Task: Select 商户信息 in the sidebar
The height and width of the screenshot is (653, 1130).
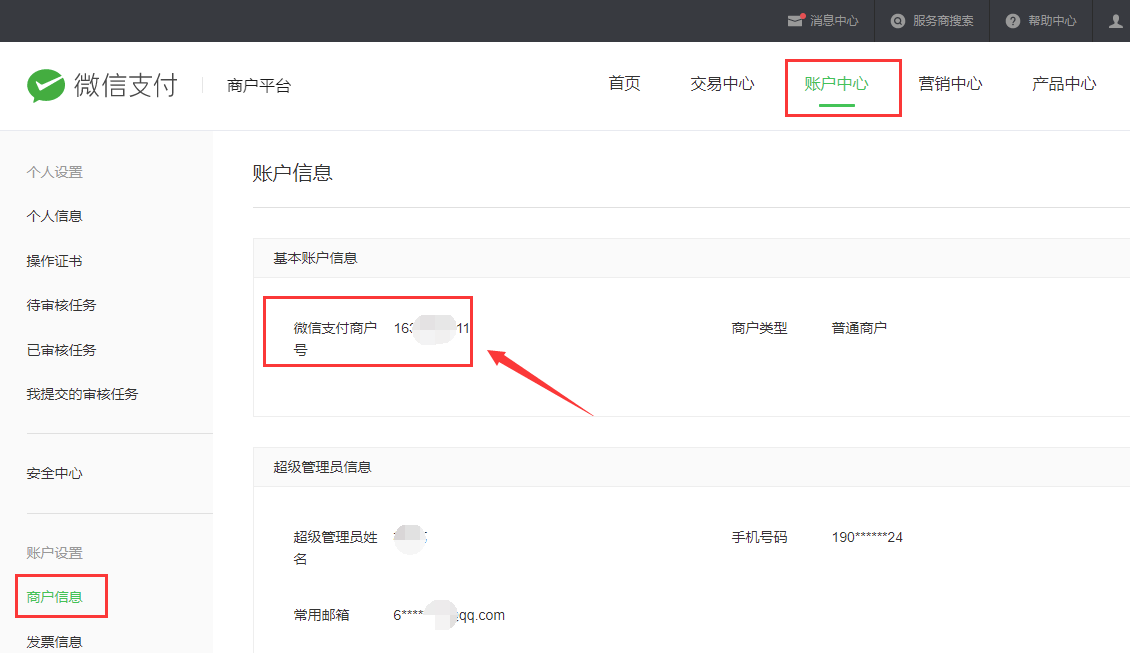Action: click(x=54, y=597)
